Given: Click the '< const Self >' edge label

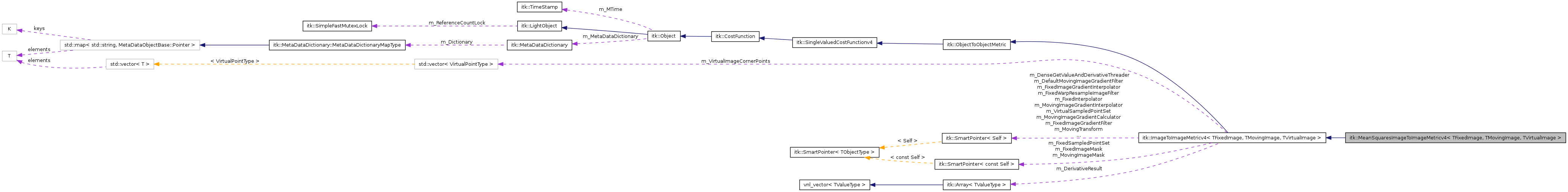Looking at the screenshot, I should 907,157.
